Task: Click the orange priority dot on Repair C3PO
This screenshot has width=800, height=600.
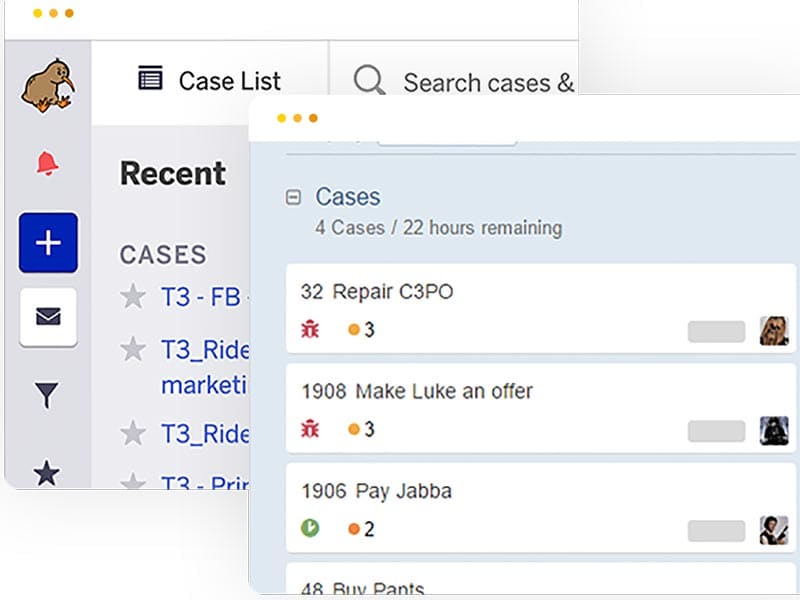Action: [353, 329]
